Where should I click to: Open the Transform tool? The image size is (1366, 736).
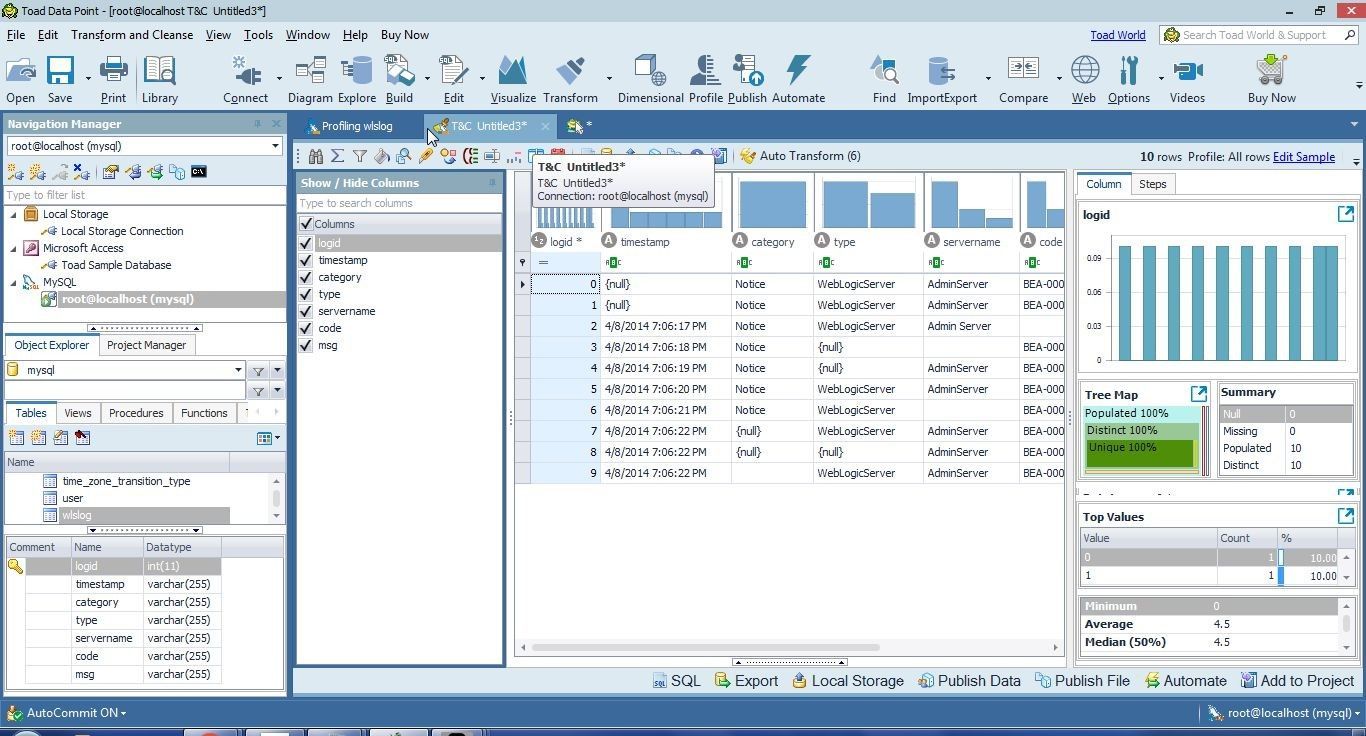[x=570, y=79]
